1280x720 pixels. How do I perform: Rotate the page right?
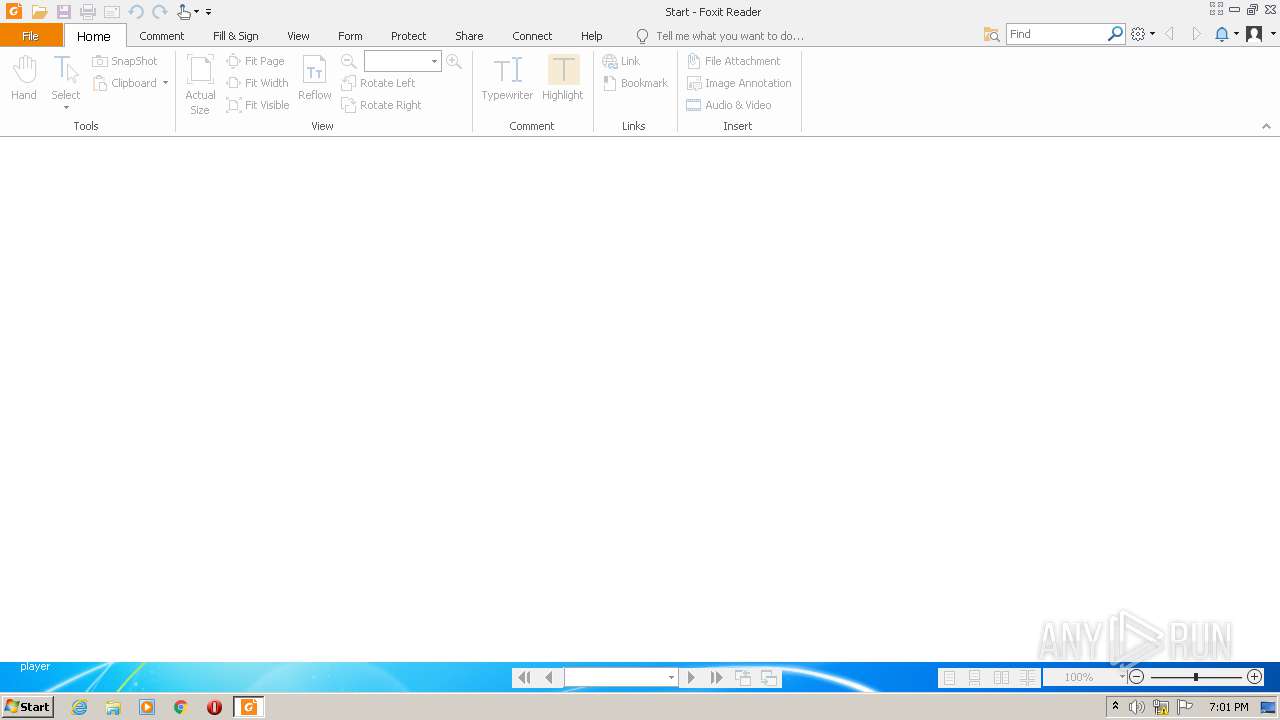tap(381, 105)
